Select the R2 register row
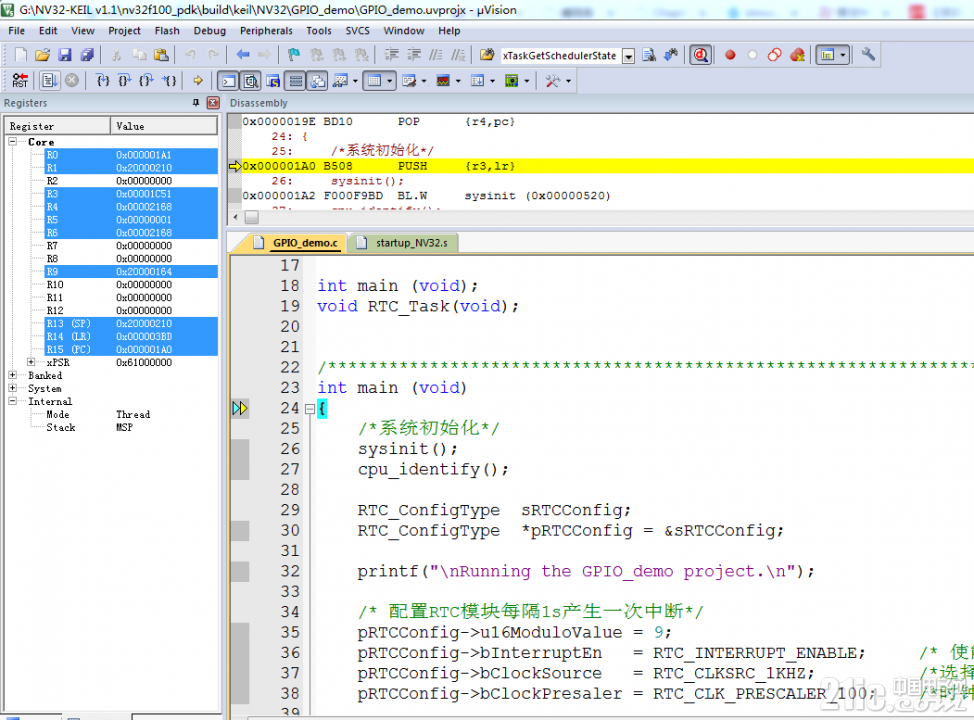The width and height of the screenshot is (974, 720). click(x=132, y=181)
